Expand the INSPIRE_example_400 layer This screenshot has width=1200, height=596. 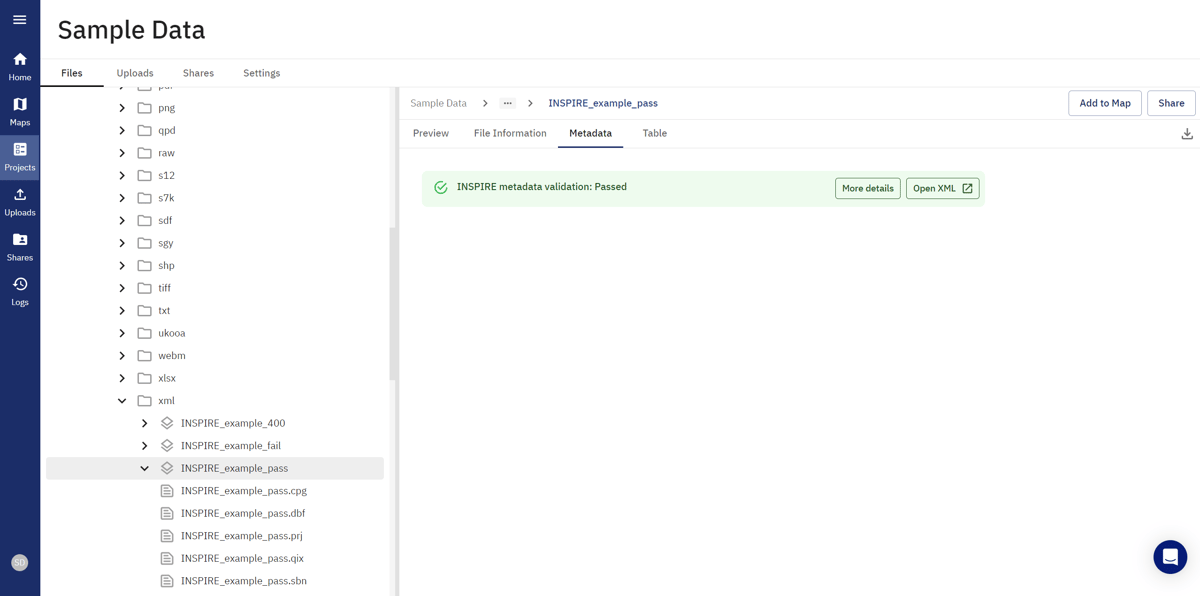pos(145,424)
